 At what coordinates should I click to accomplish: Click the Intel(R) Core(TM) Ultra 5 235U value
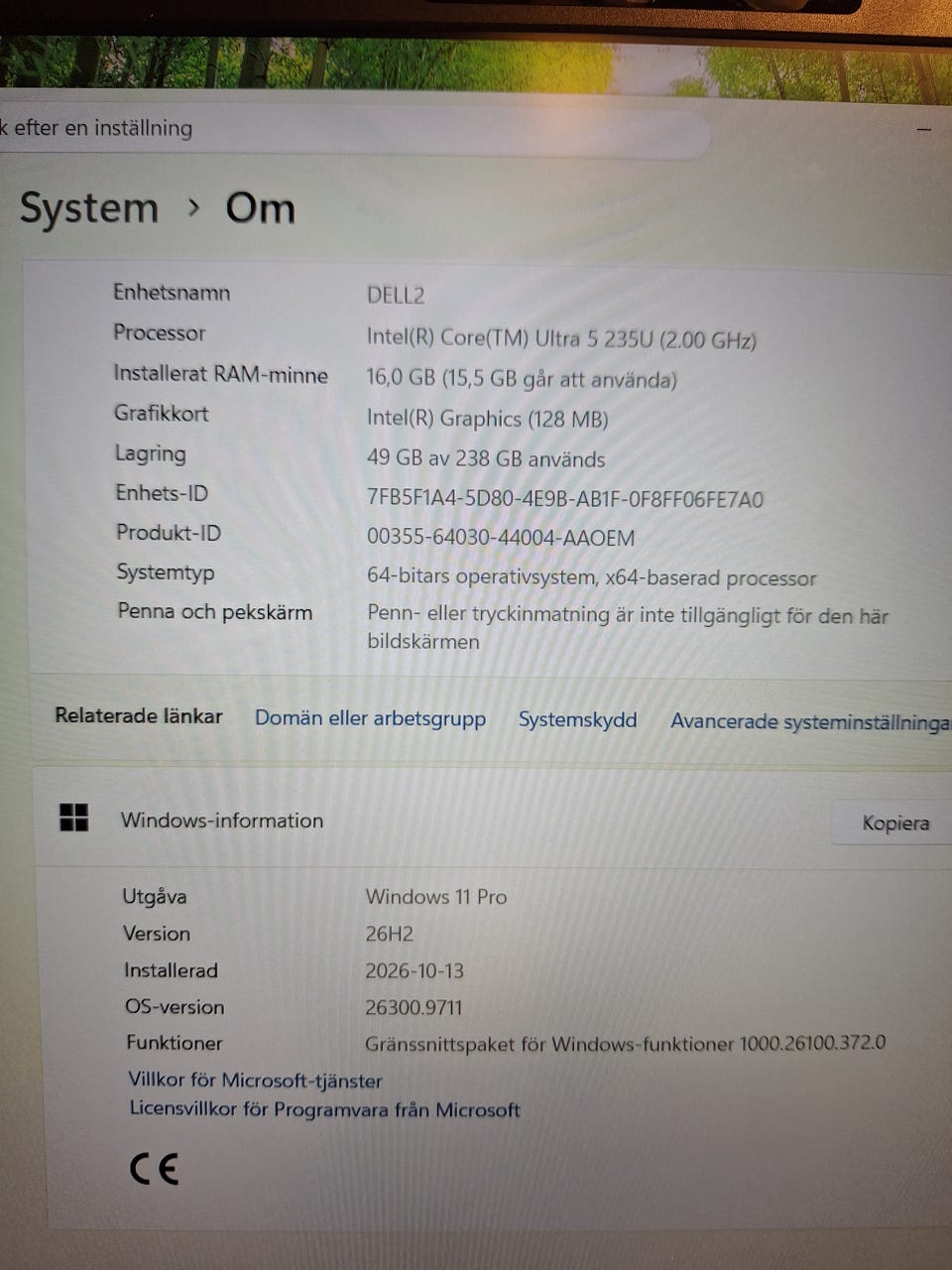(x=561, y=338)
